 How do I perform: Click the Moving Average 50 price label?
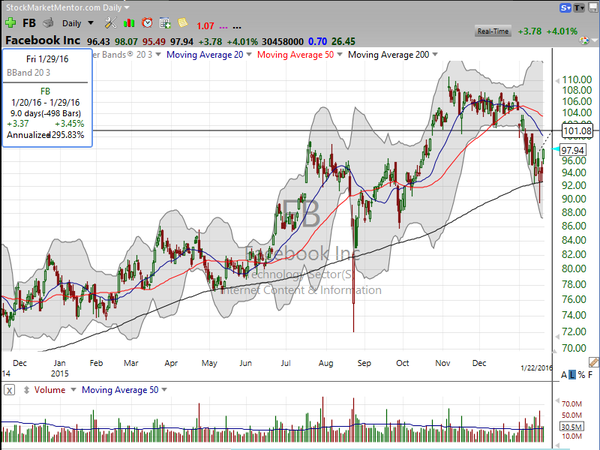click(295, 55)
